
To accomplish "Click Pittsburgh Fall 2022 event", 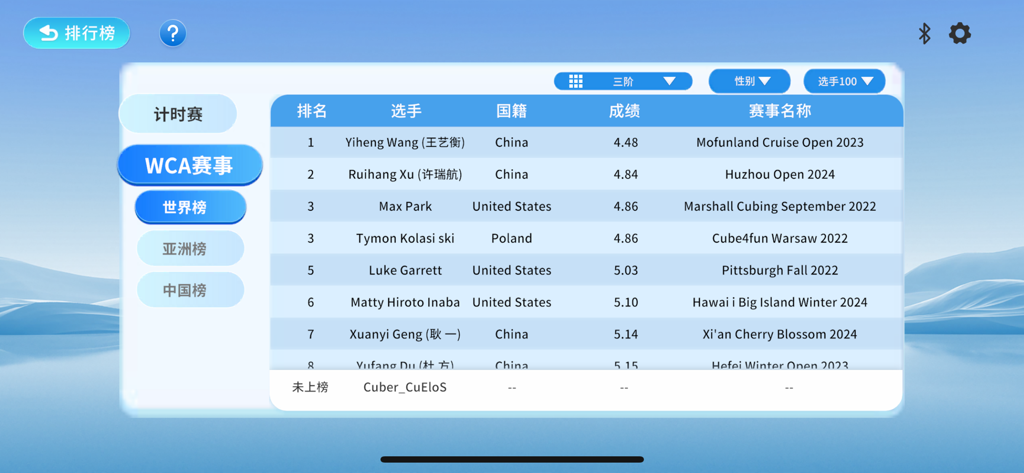I will [x=780, y=270].
